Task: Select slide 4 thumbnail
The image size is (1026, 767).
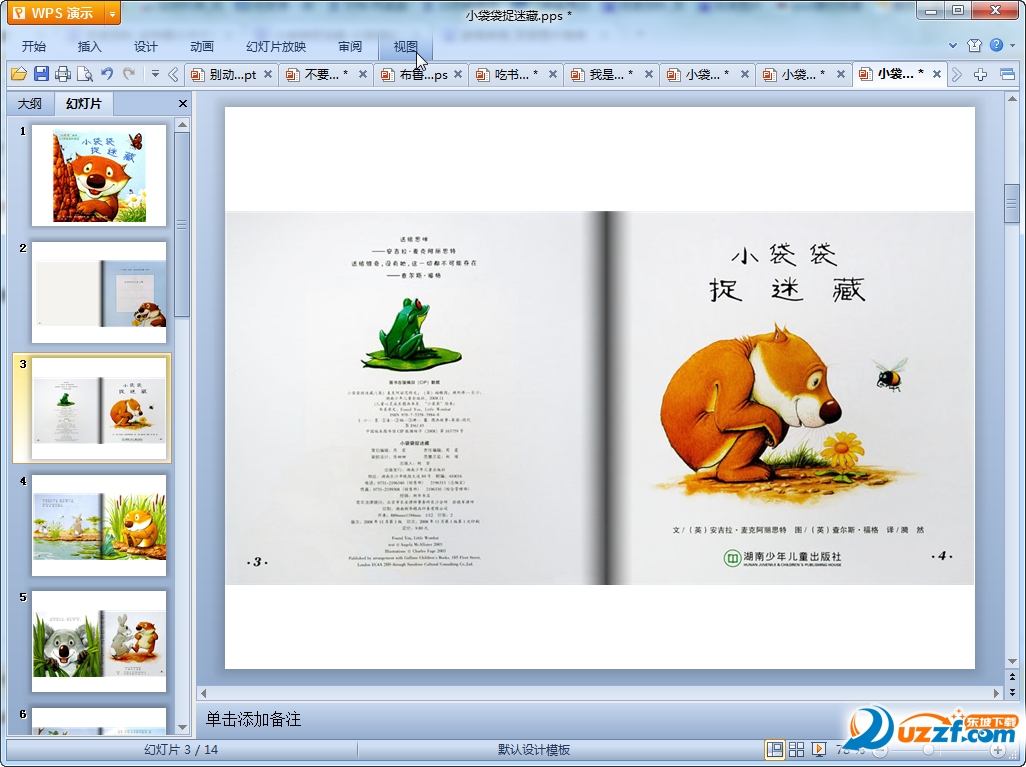Action: (x=99, y=525)
